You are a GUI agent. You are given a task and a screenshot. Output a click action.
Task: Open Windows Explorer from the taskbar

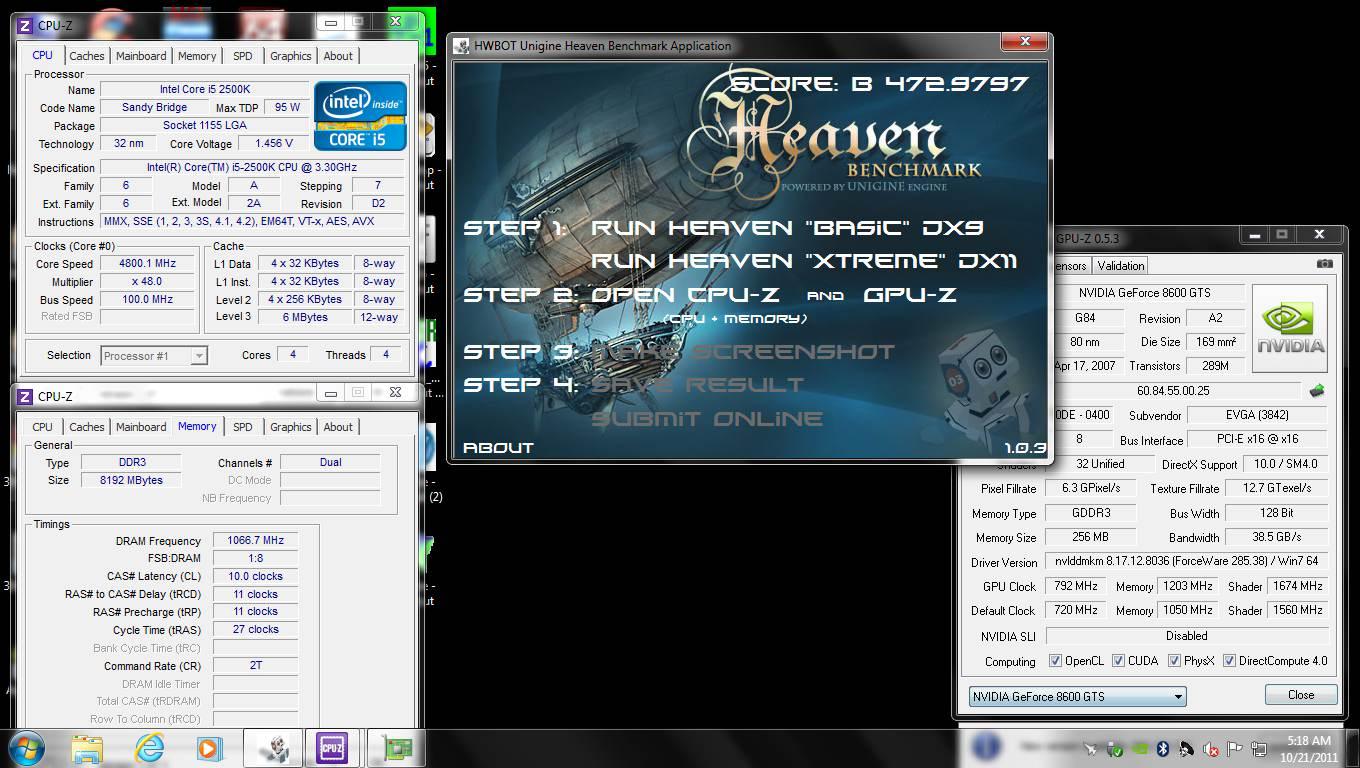coord(87,748)
